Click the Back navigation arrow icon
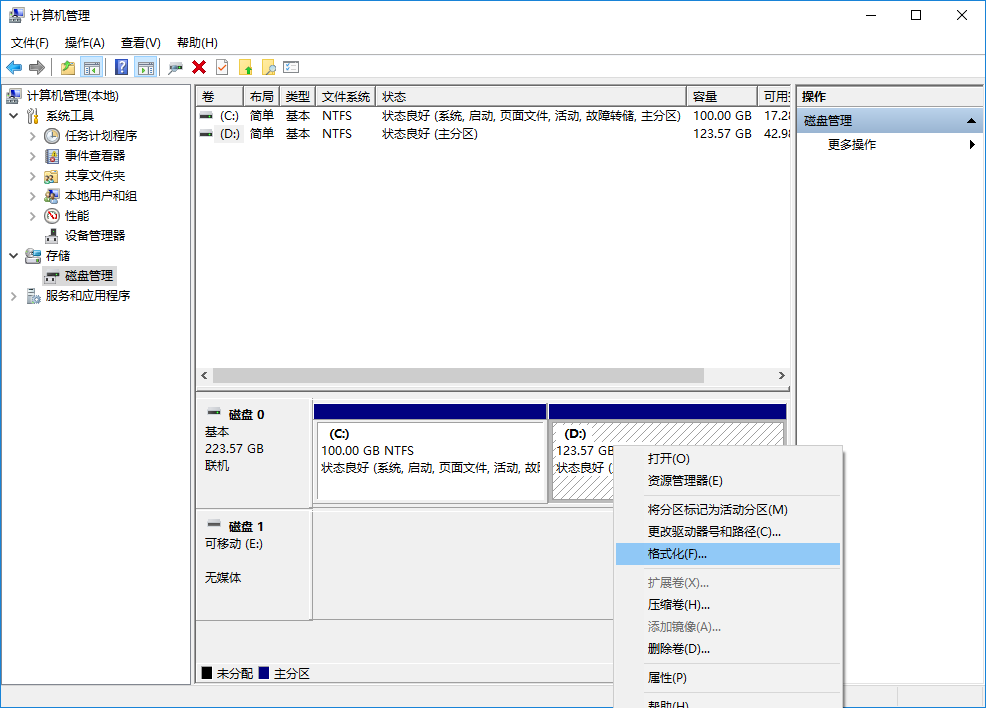Image resolution: width=986 pixels, height=708 pixels. click(x=14, y=66)
